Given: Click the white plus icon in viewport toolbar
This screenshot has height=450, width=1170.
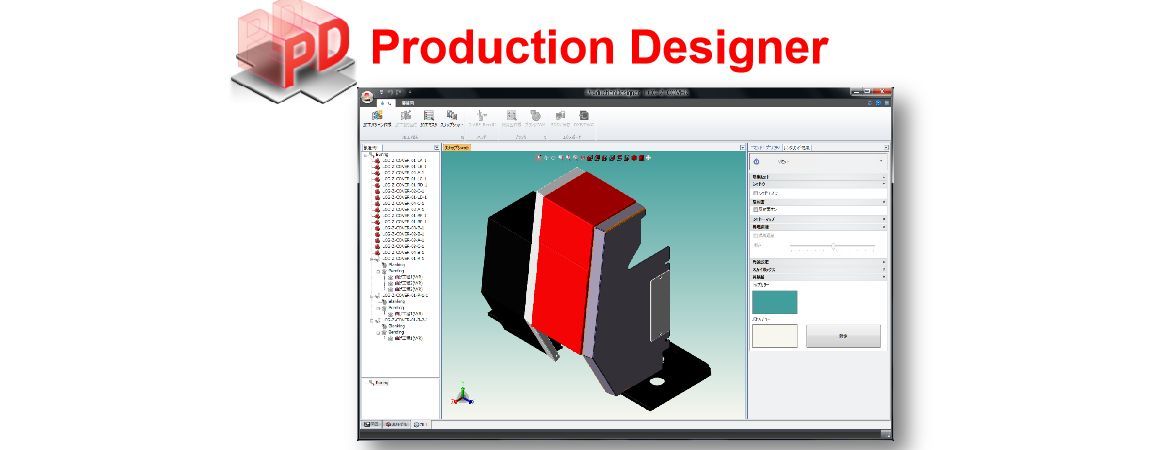Looking at the screenshot, I should [x=648, y=157].
